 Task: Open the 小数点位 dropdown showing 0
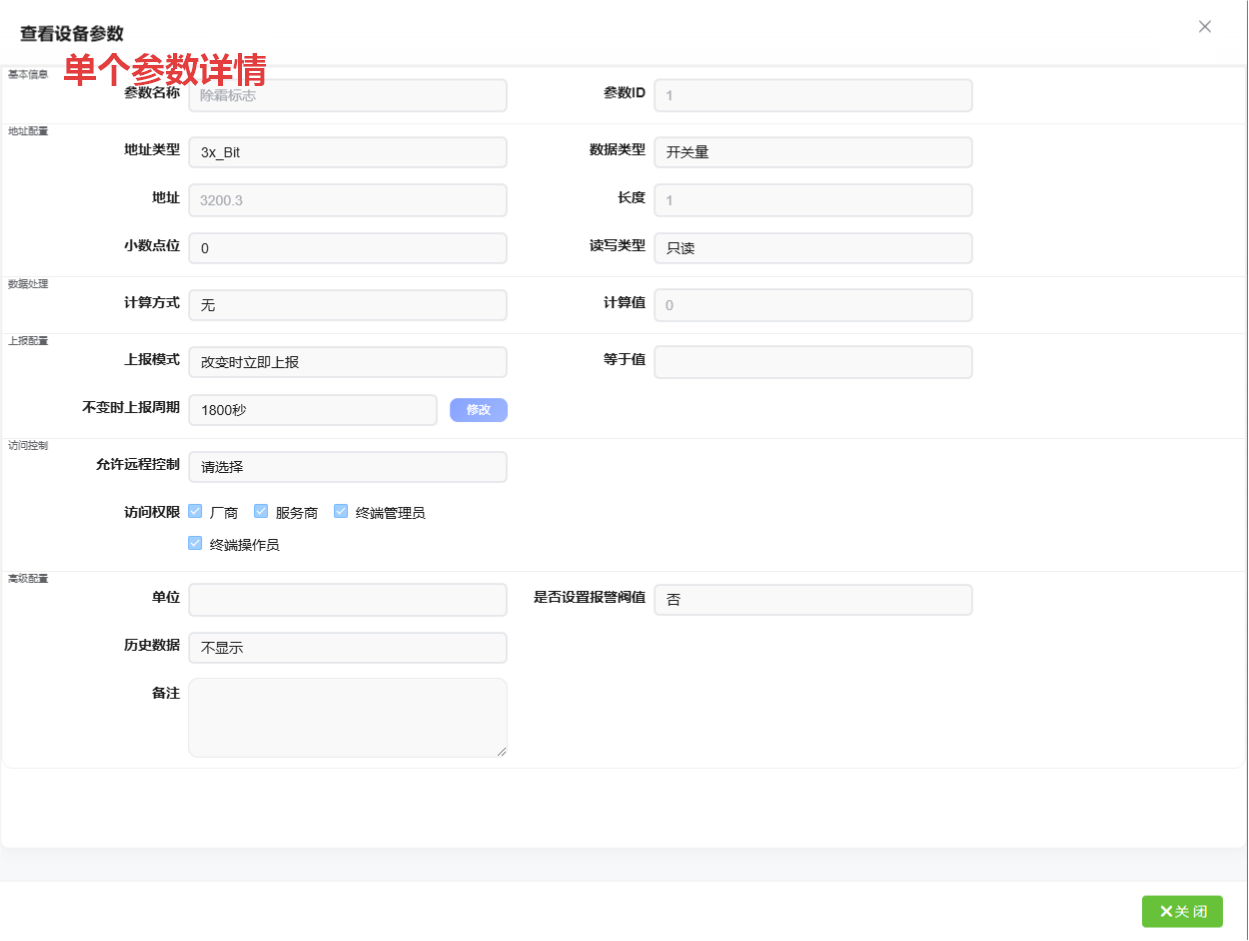(x=348, y=248)
